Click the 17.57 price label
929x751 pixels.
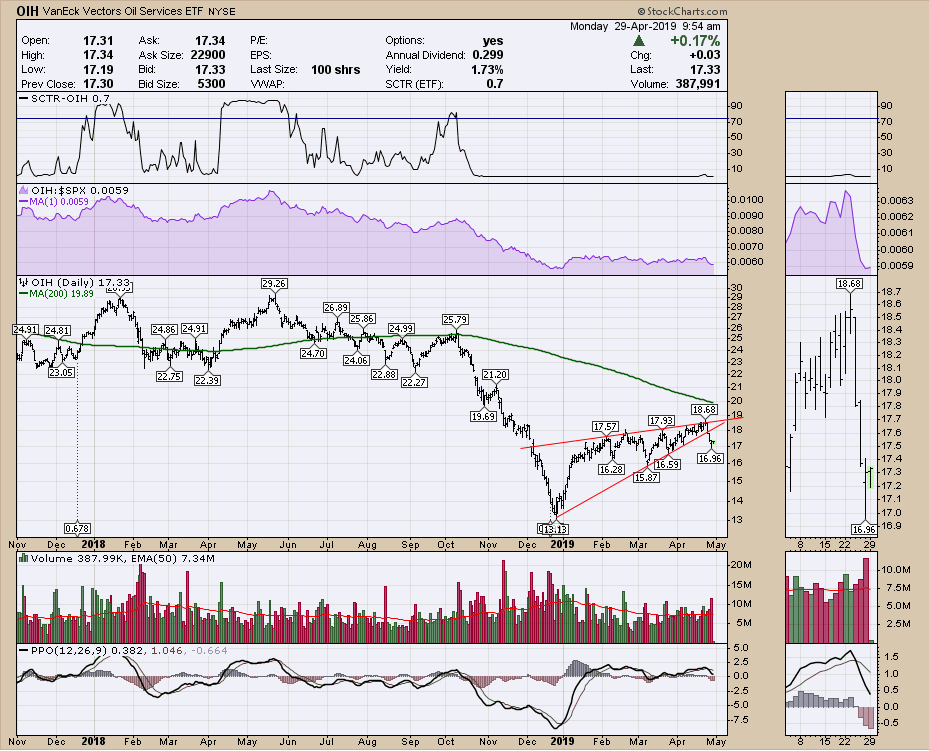[606, 427]
